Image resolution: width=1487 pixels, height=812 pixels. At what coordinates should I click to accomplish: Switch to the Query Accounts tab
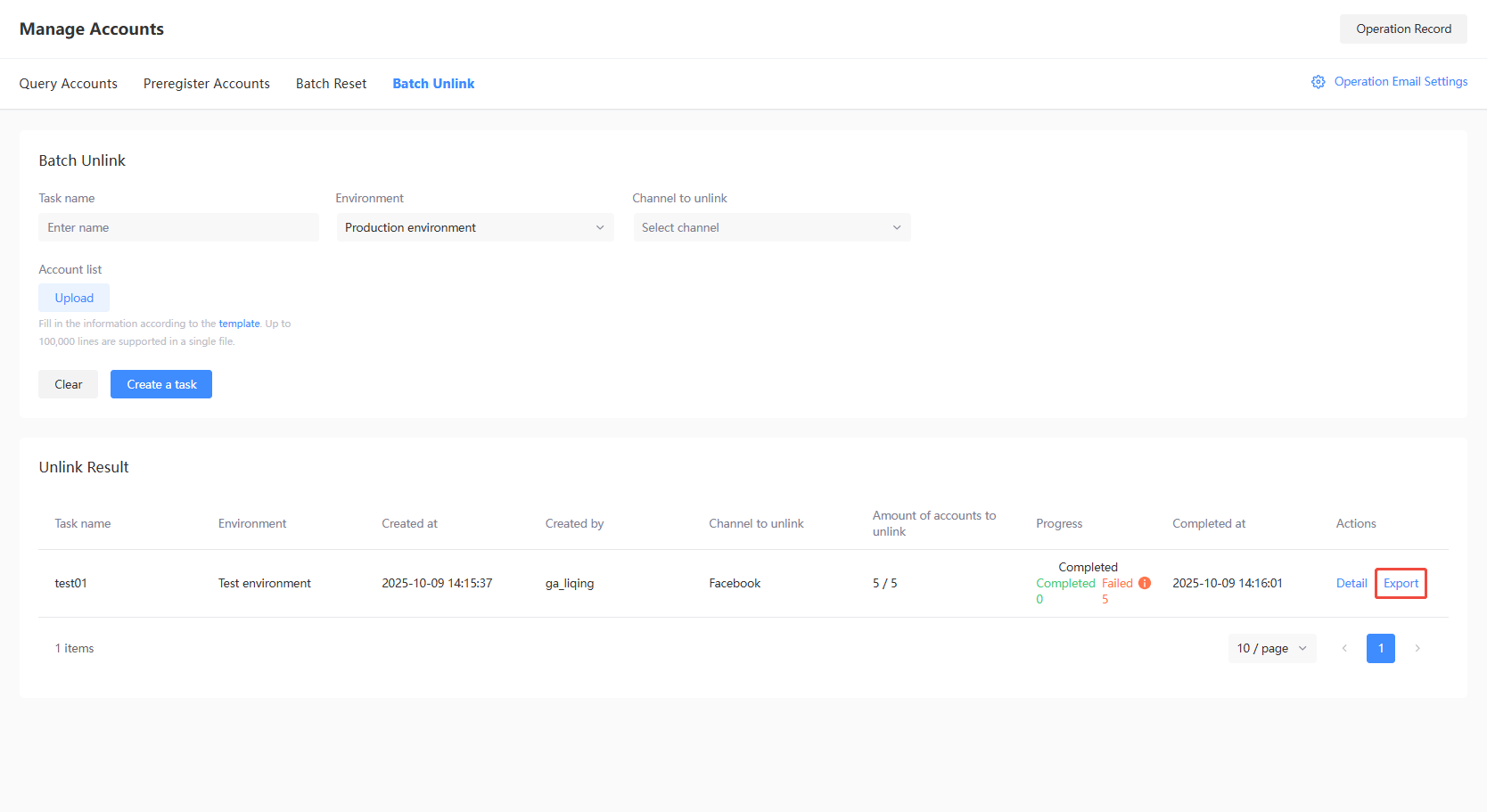69,84
